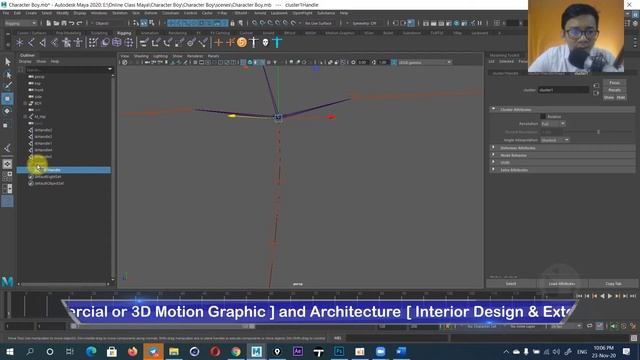Click play forward in playback controls

(610, 296)
